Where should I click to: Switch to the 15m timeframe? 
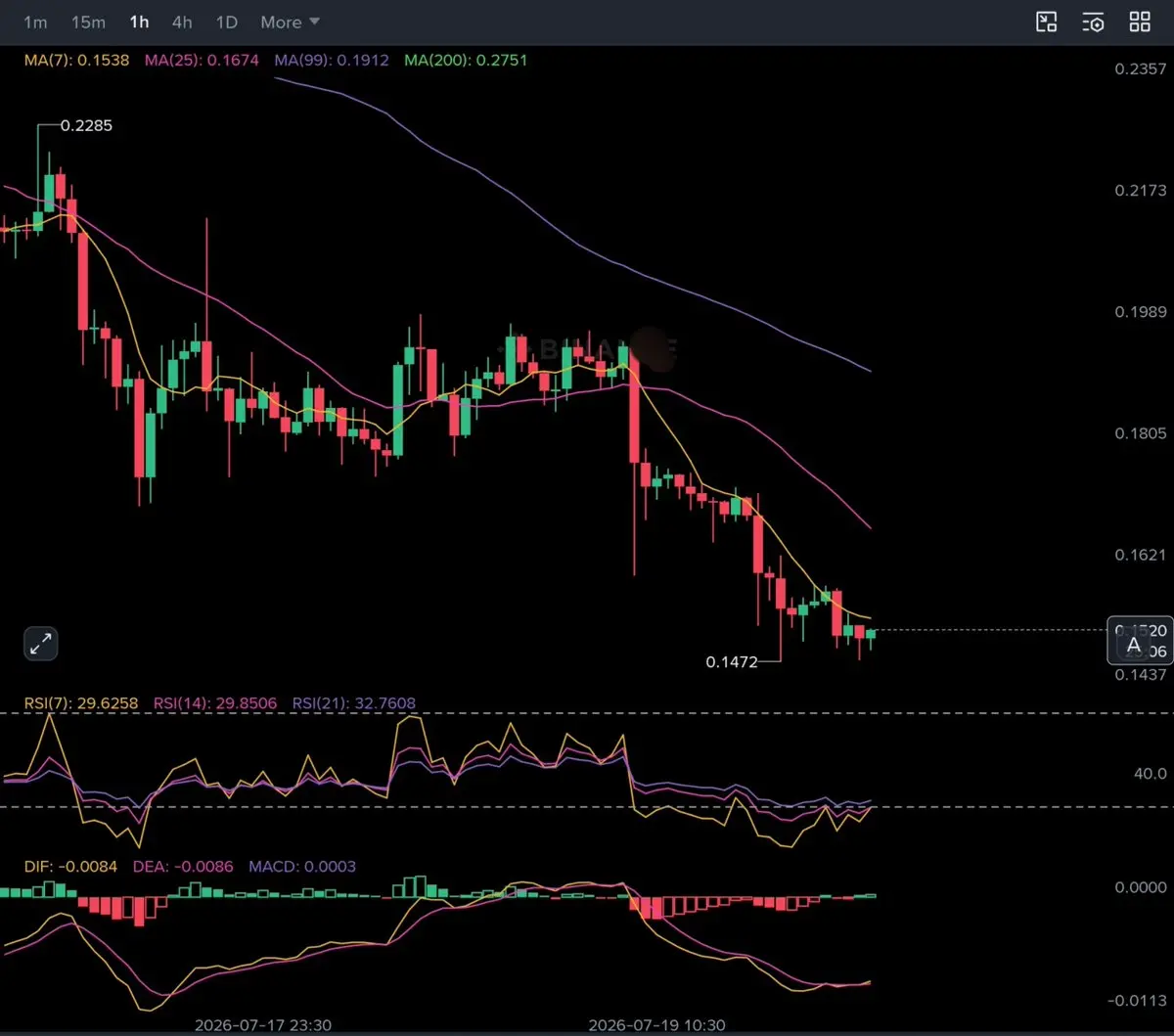tap(88, 22)
